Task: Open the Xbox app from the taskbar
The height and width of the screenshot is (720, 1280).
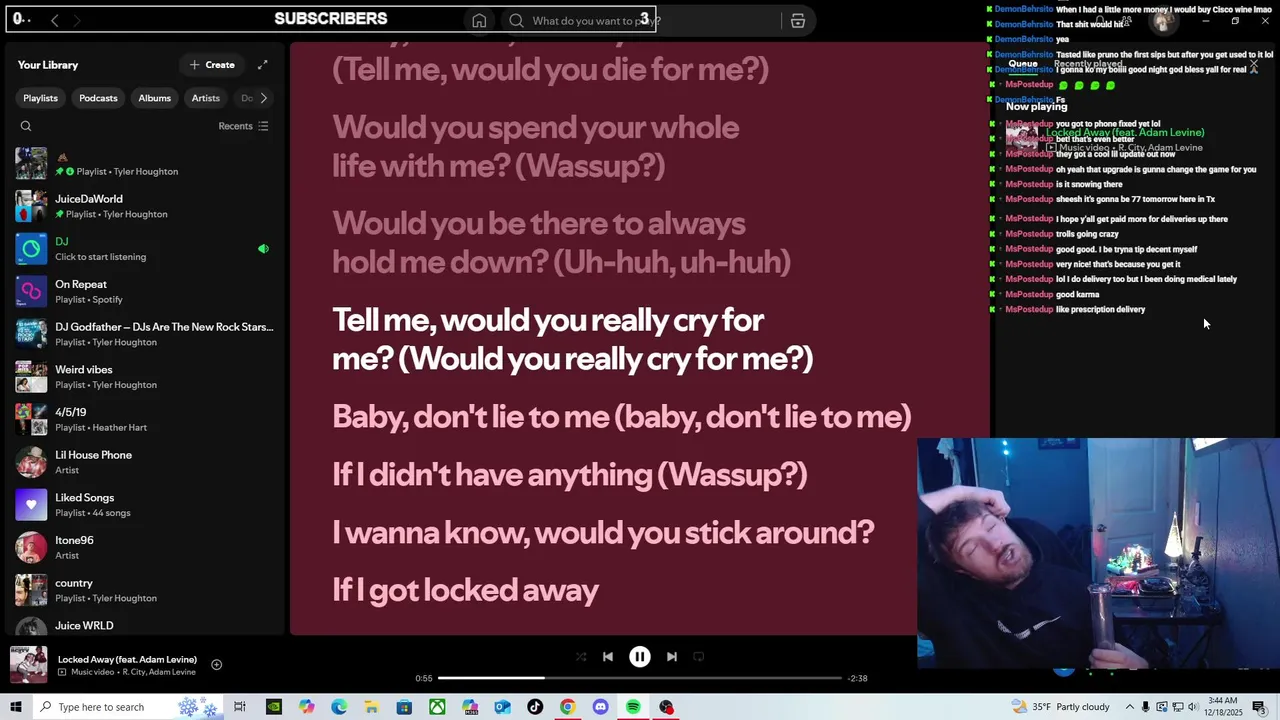Action: click(x=437, y=707)
